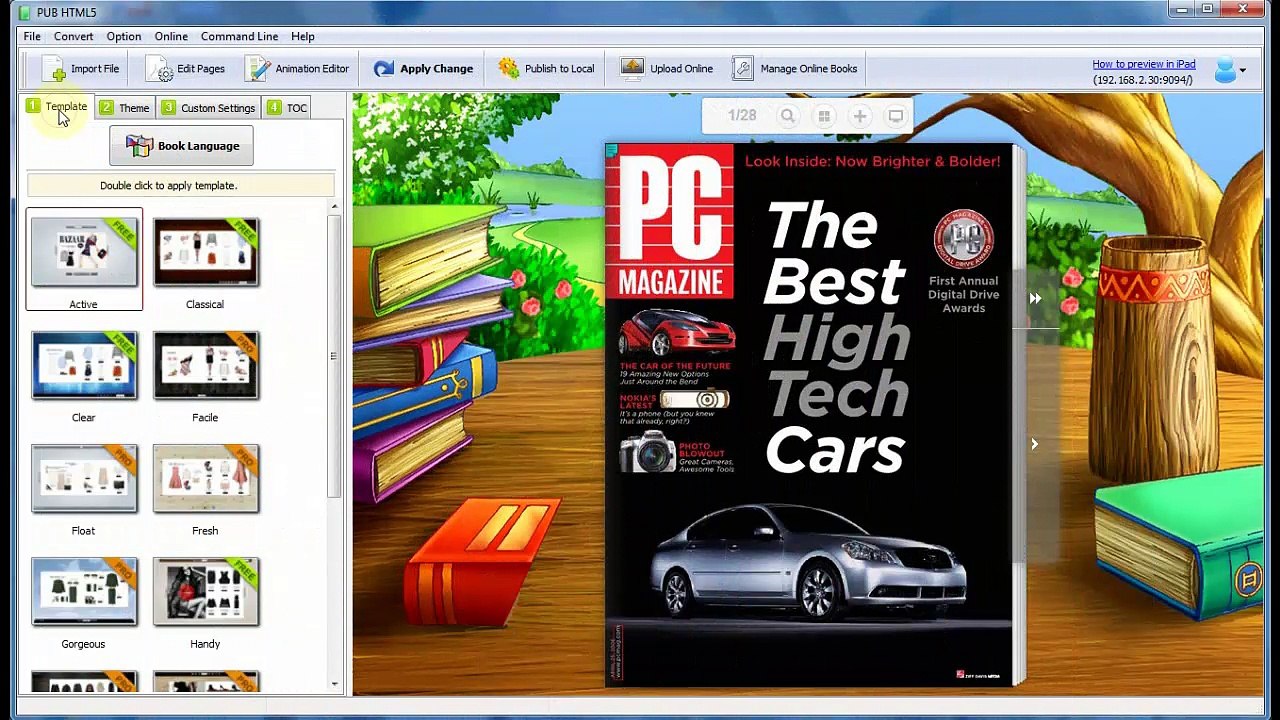The image size is (1280, 720).
Task: Select the Active template thumbnail
Action: point(84,259)
